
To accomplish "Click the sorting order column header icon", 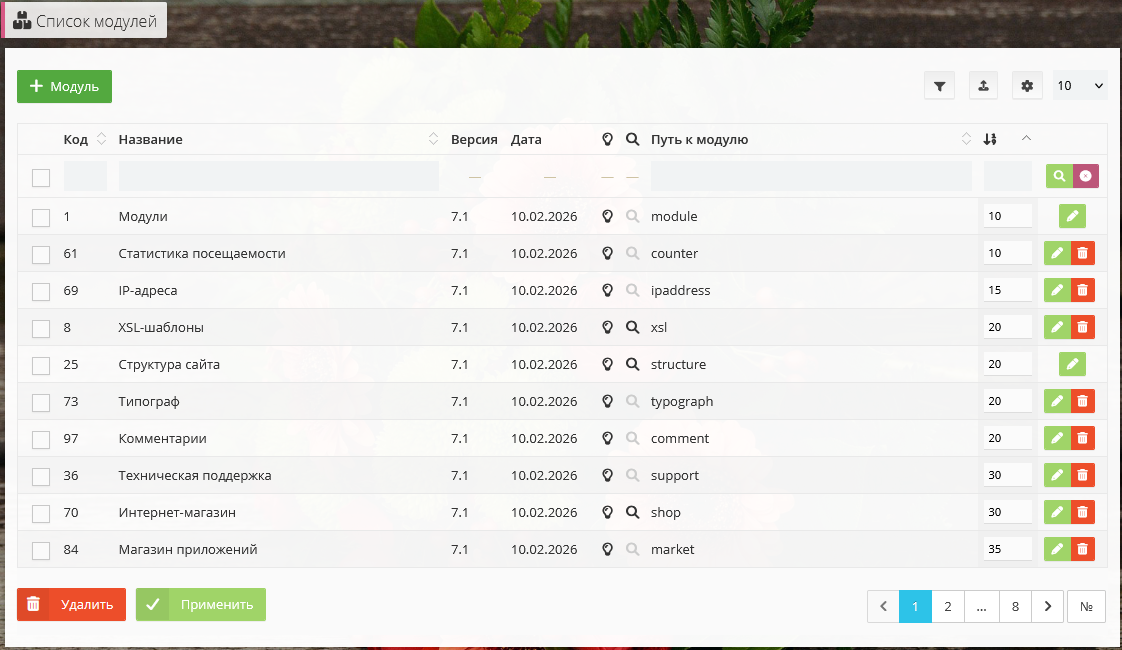I will (990, 139).
